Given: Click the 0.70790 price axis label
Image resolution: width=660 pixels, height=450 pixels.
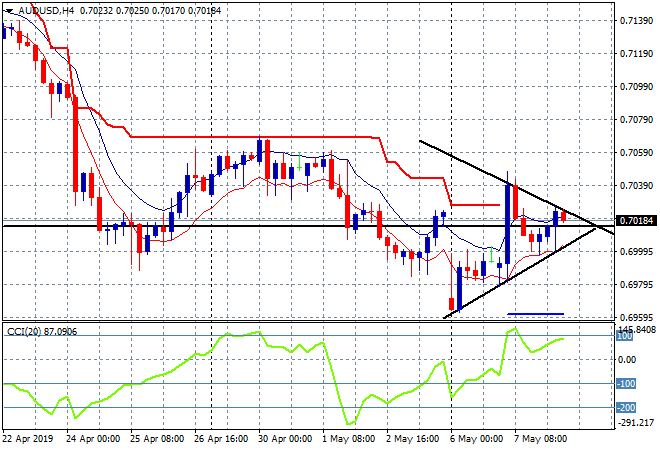Looking at the screenshot, I should coord(636,120).
